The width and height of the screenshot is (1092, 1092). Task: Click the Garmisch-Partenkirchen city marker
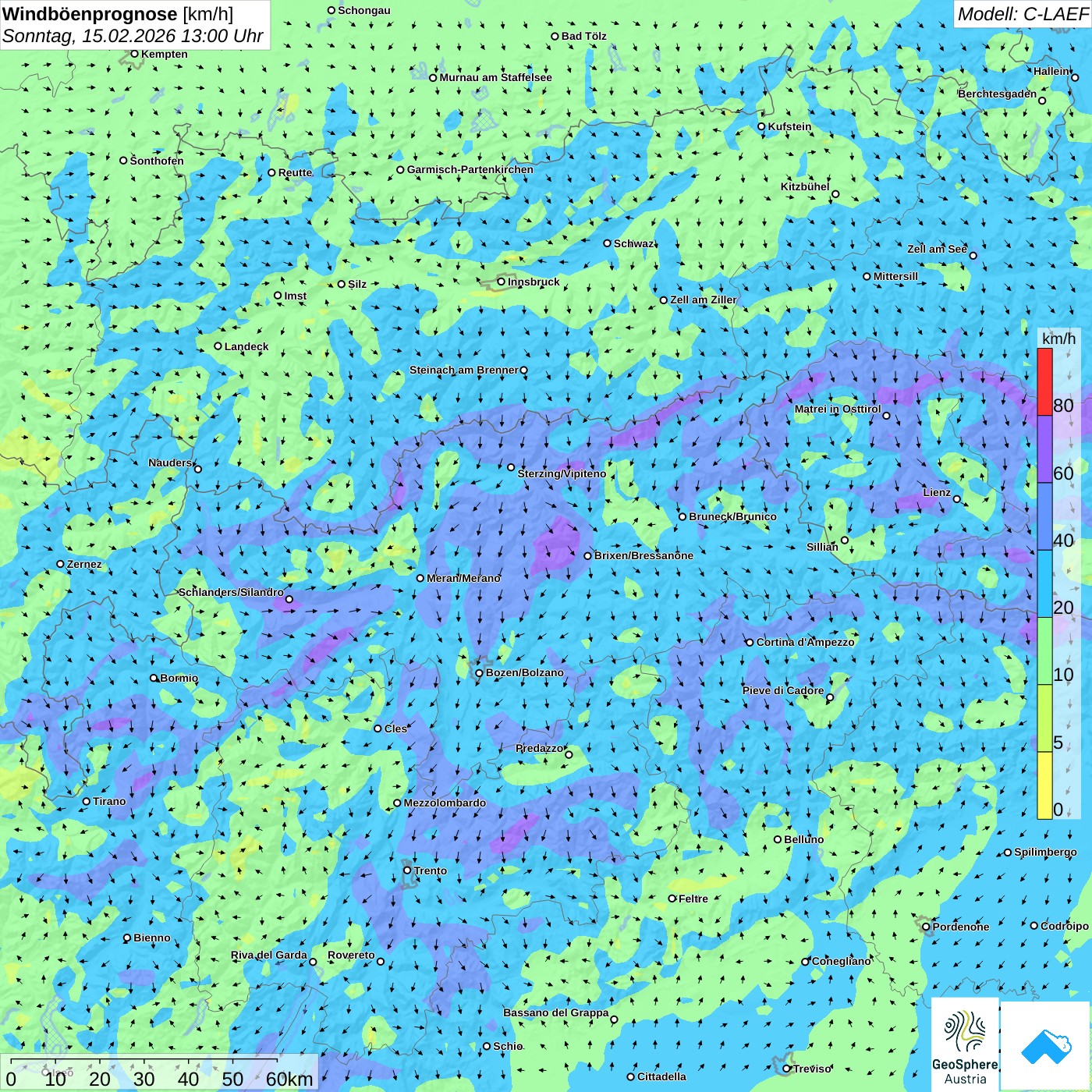401,169
